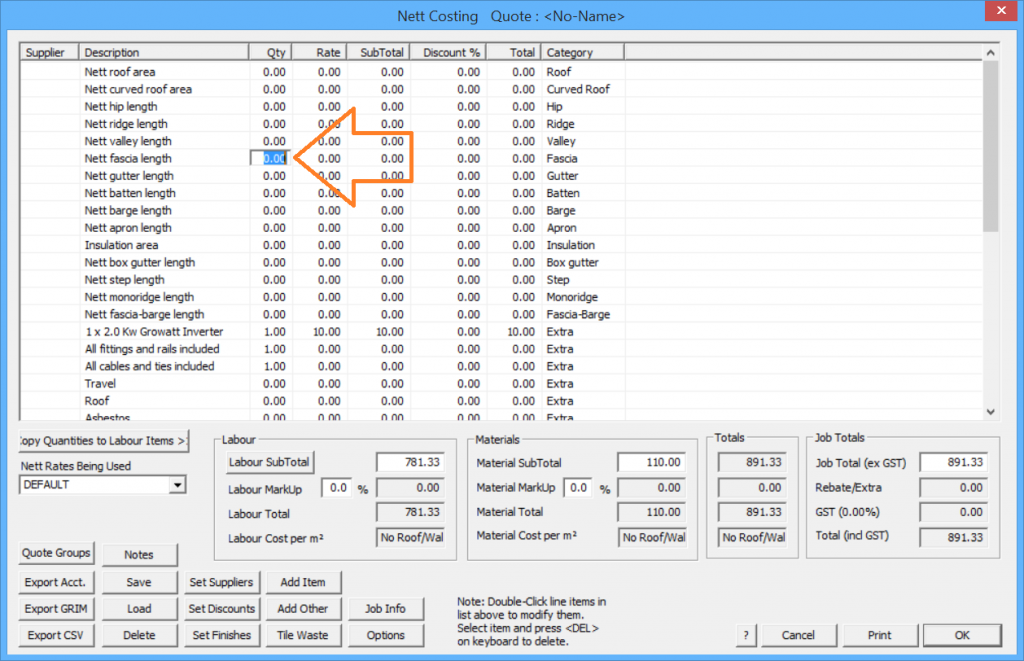
Task: Click the Labour MarkUp percent field
Action: coord(338,488)
